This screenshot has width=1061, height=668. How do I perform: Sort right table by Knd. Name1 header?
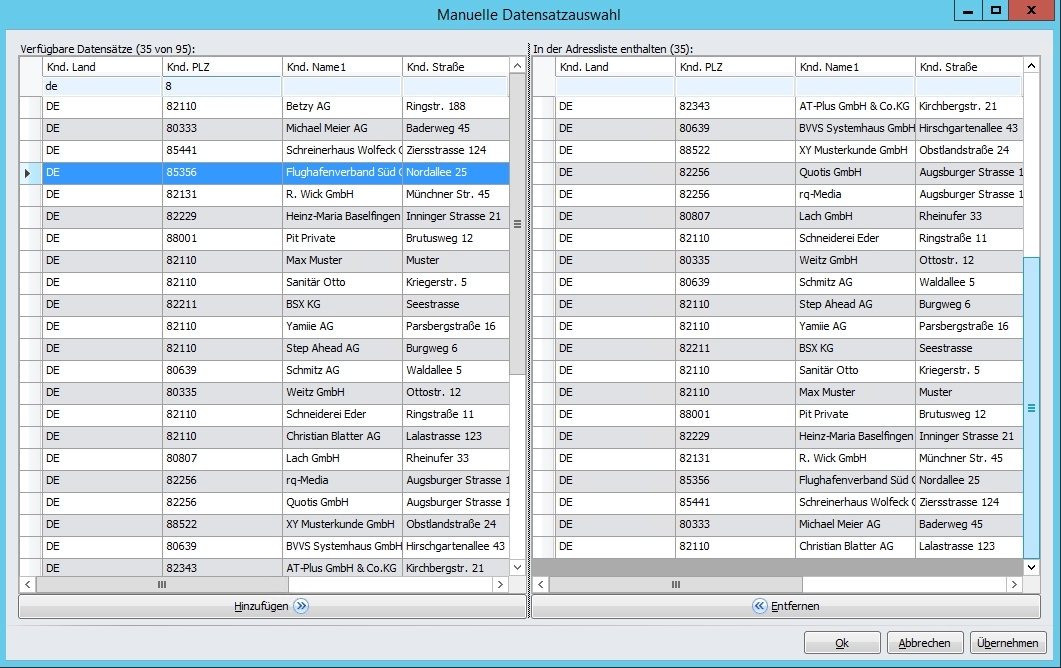point(855,67)
